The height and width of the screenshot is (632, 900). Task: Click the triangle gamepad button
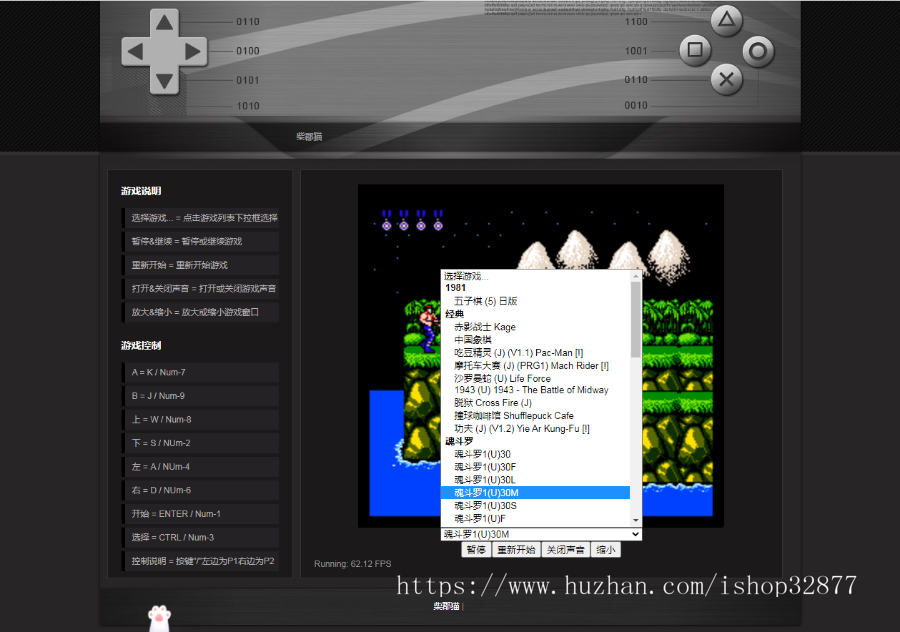click(x=726, y=20)
